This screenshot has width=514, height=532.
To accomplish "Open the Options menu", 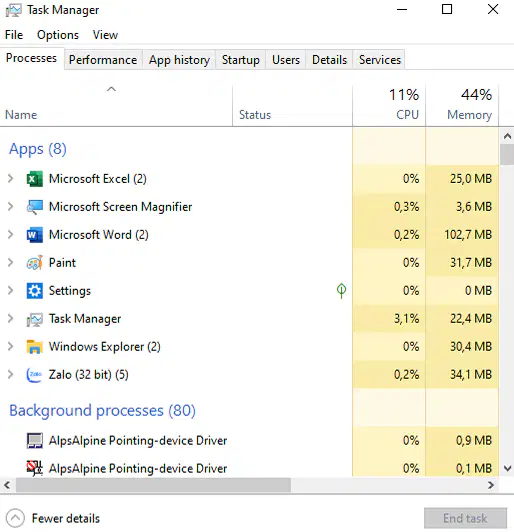I will click(58, 35).
